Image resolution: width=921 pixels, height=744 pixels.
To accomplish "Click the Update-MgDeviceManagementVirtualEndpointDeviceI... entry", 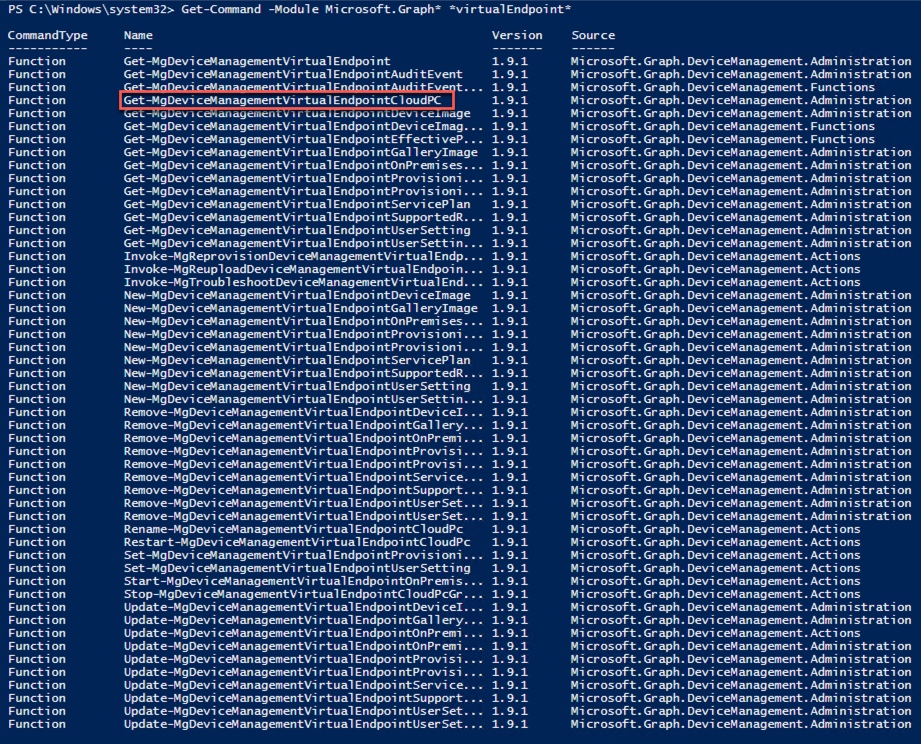I will tap(303, 607).
